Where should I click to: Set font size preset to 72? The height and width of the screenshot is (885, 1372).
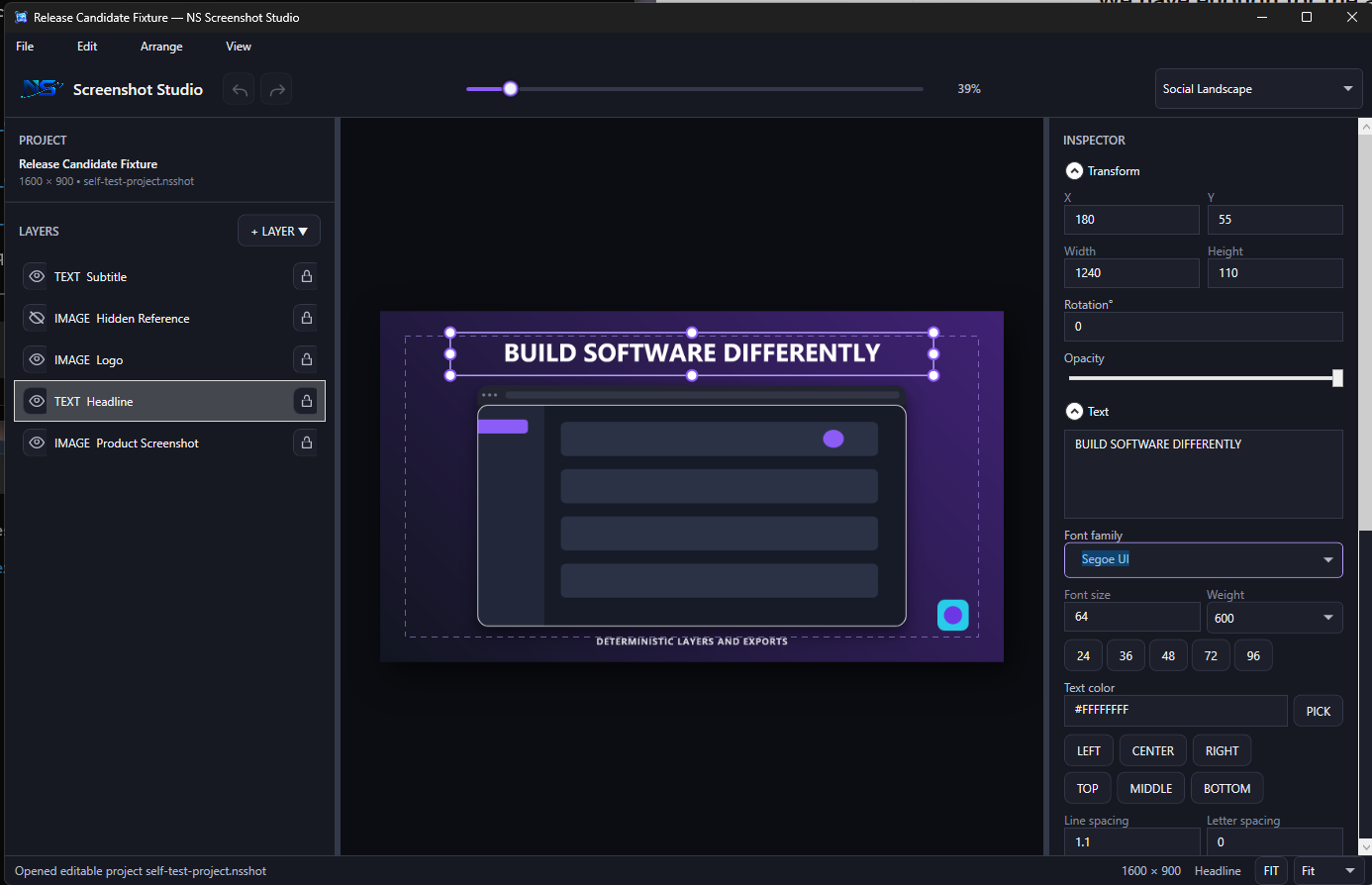(1212, 655)
